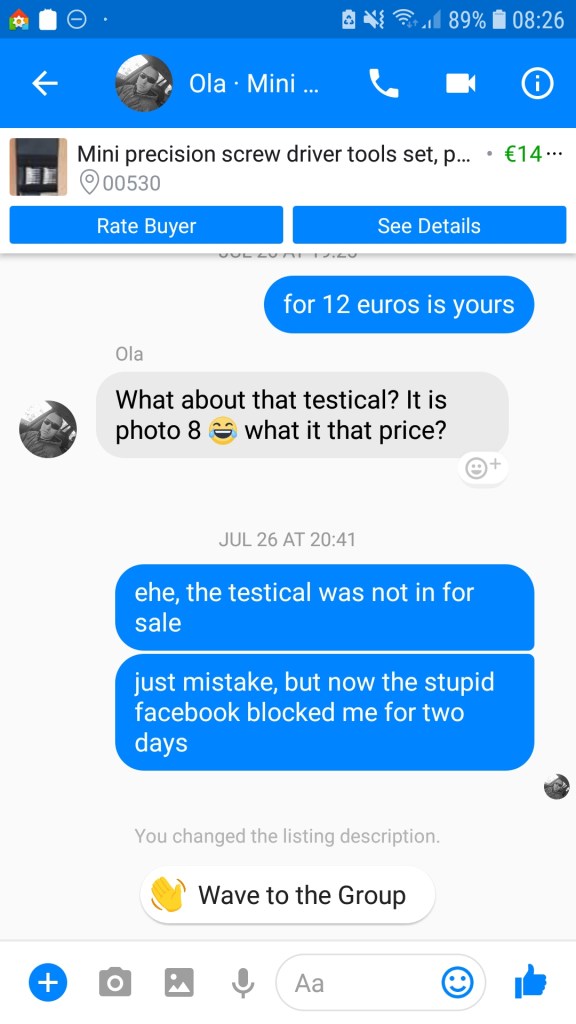This screenshot has width=576, height=1024.
Task: Open the emoji picker in the message field
Action: [457, 982]
